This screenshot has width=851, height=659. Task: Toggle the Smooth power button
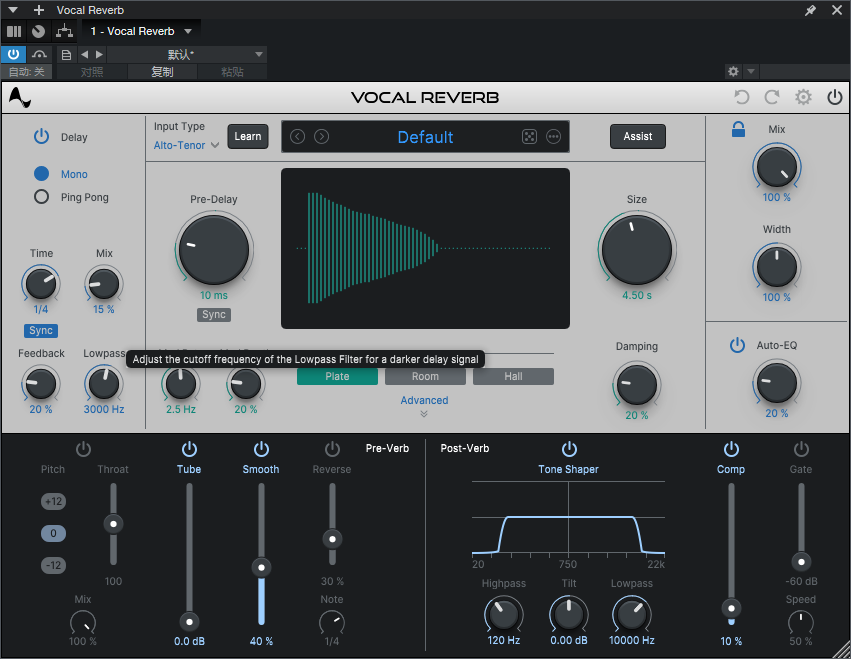pyautogui.click(x=261, y=449)
